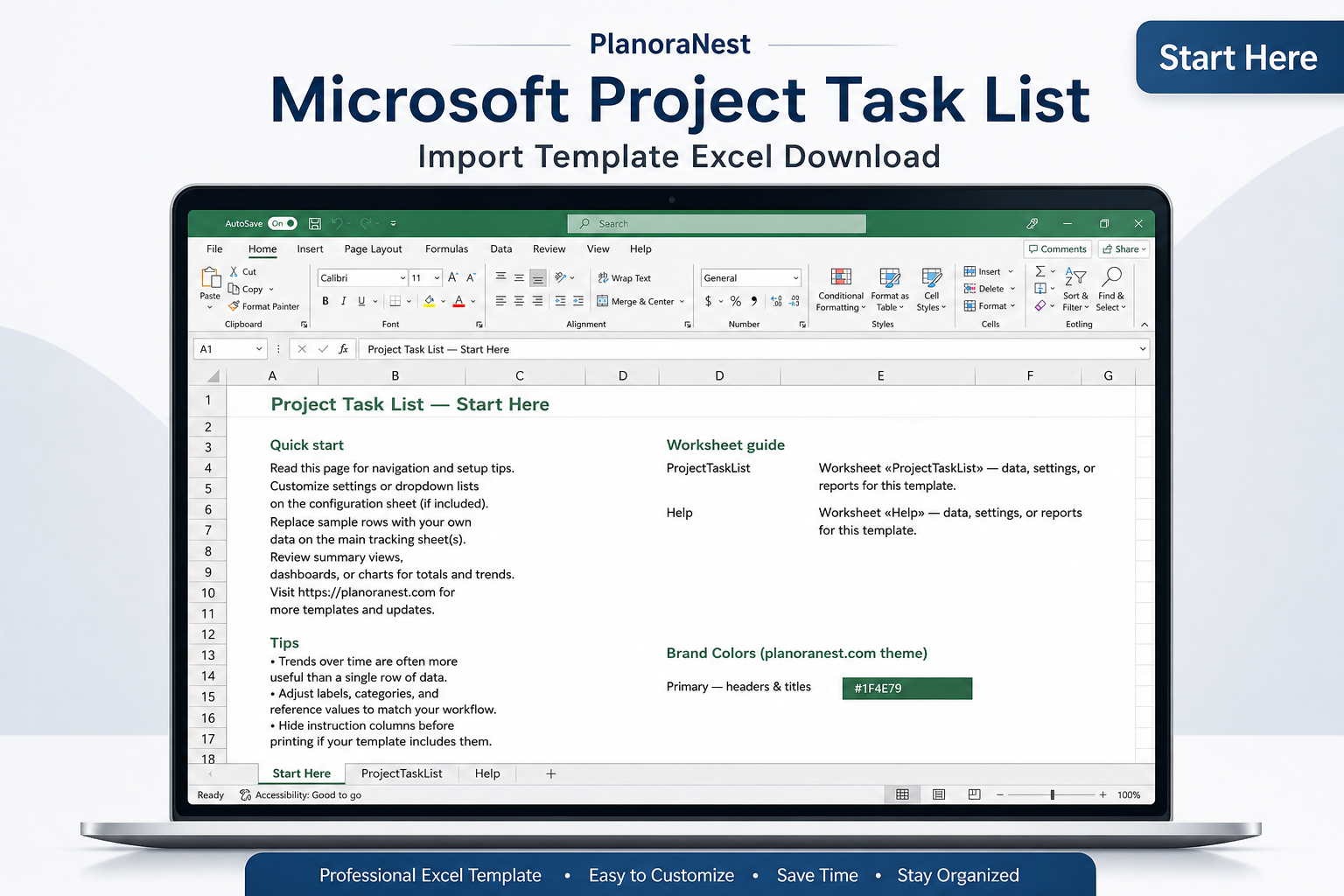
Task: Increase font size with the larger A icon
Action: [453, 277]
